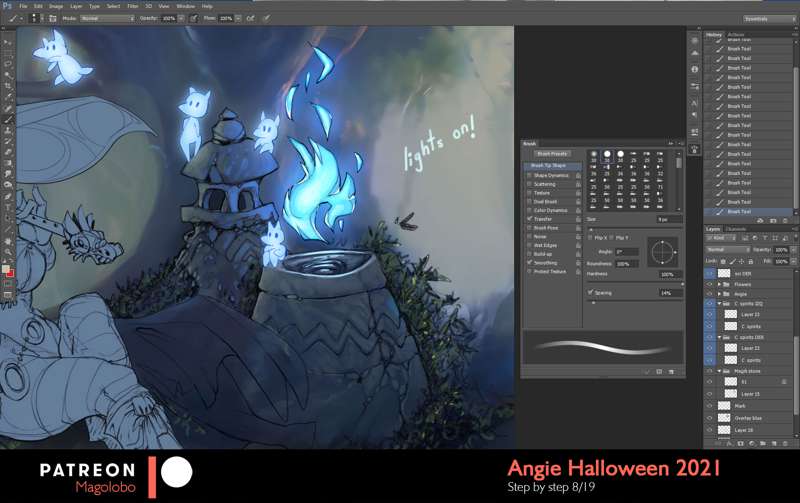Collapse the Magik stone layer group
This screenshot has height=503, width=800.
tap(720, 370)
